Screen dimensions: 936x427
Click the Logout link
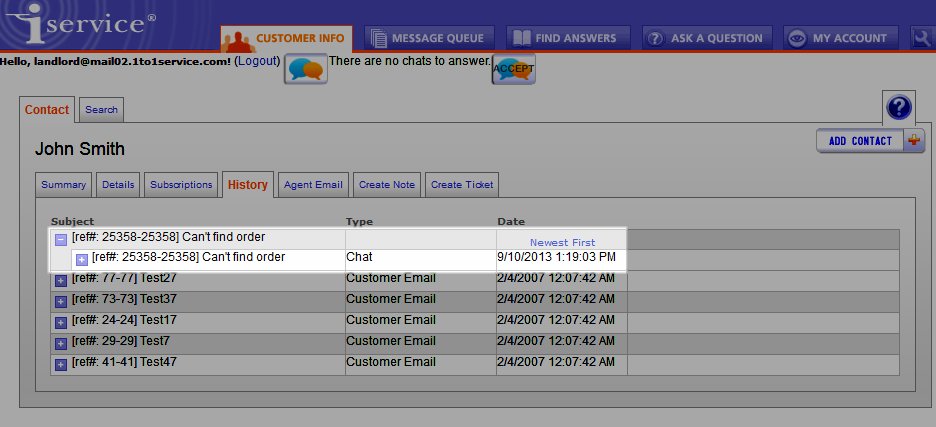256,61
